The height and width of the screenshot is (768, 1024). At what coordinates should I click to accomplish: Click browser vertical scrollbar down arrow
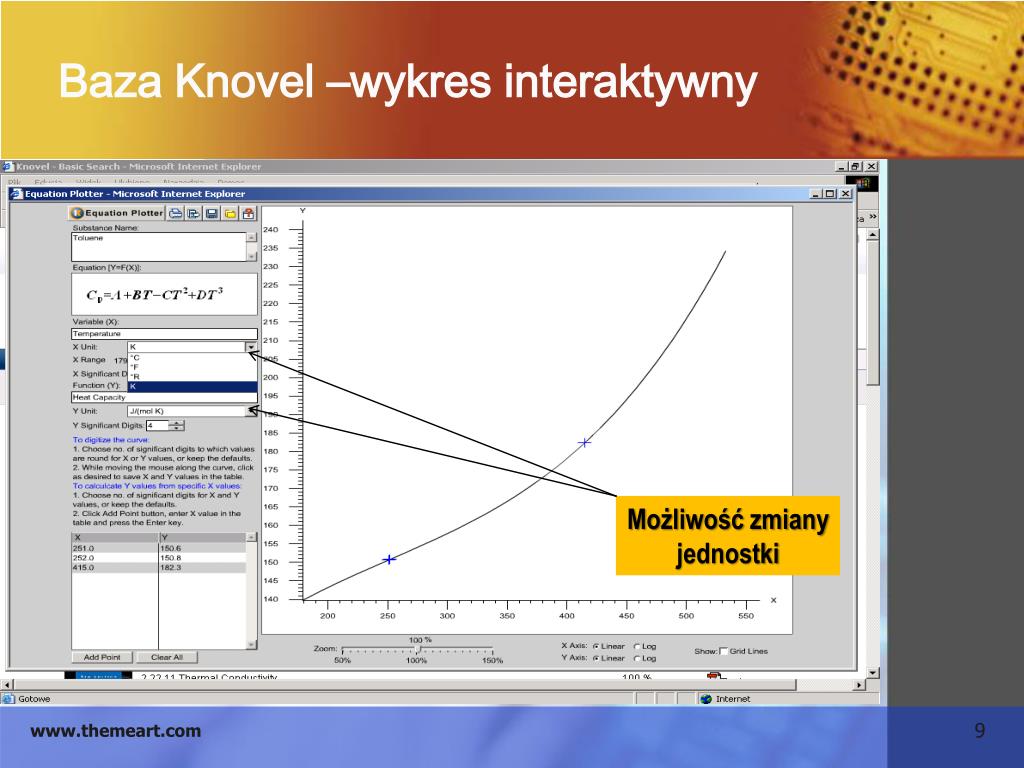(x=873, y=673)
